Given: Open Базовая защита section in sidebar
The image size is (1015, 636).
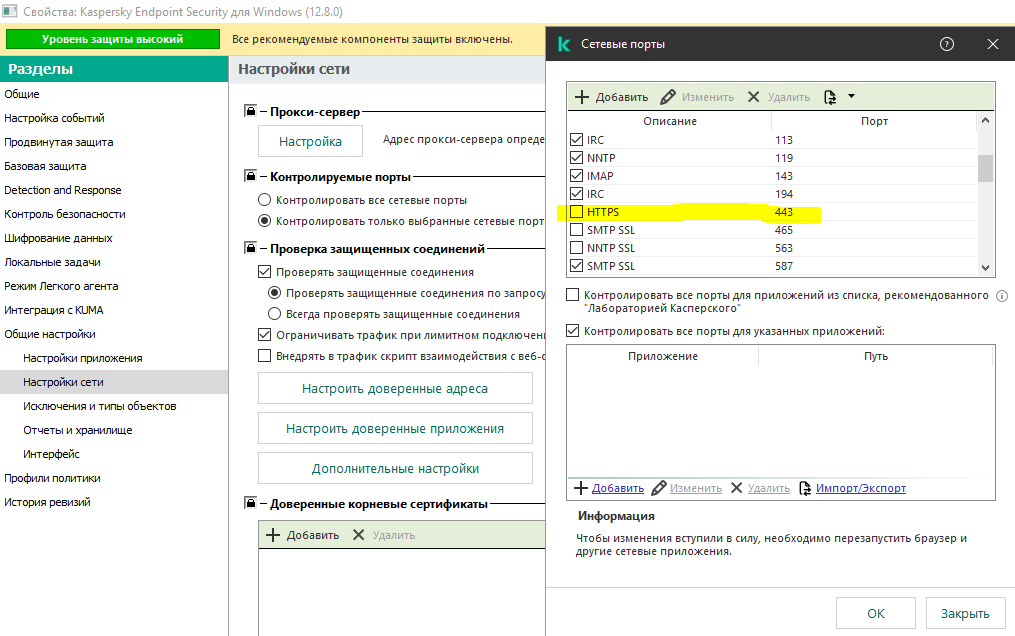Looking at the screenshot, I should coord(45,166).
